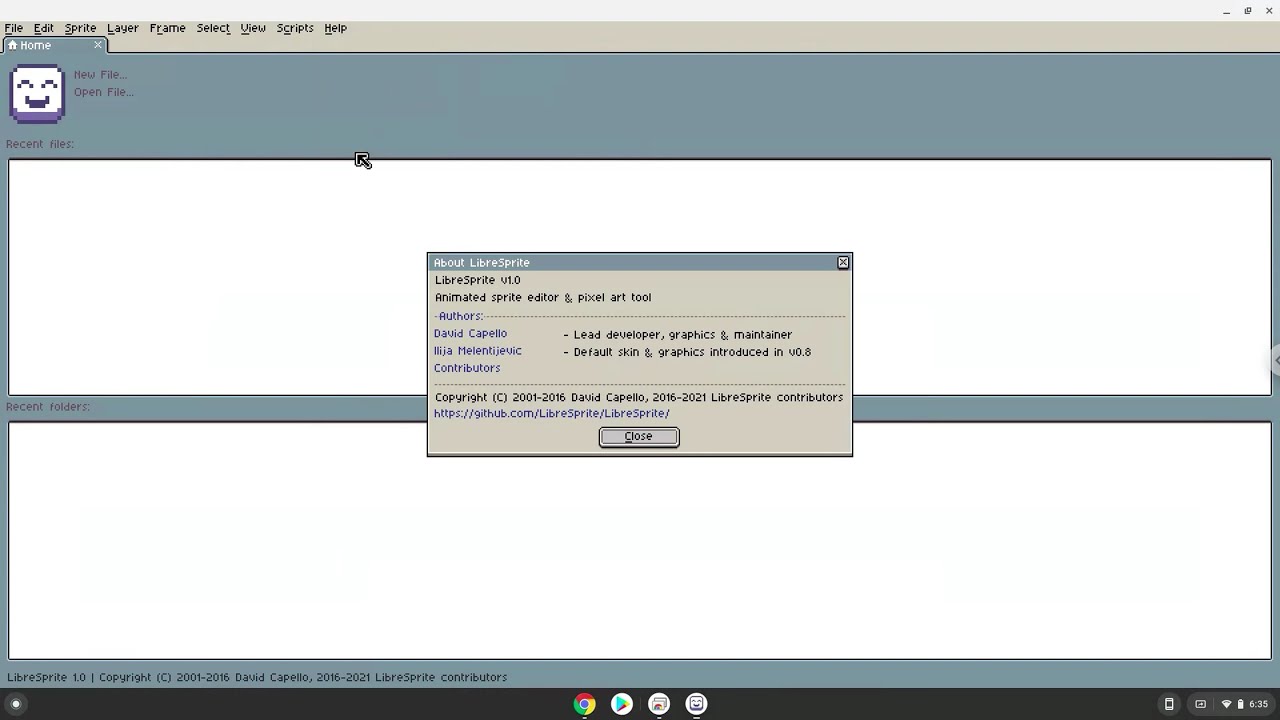Click the Close button in About dialog
Screen dimensions: 1280x720
[639, 436]
